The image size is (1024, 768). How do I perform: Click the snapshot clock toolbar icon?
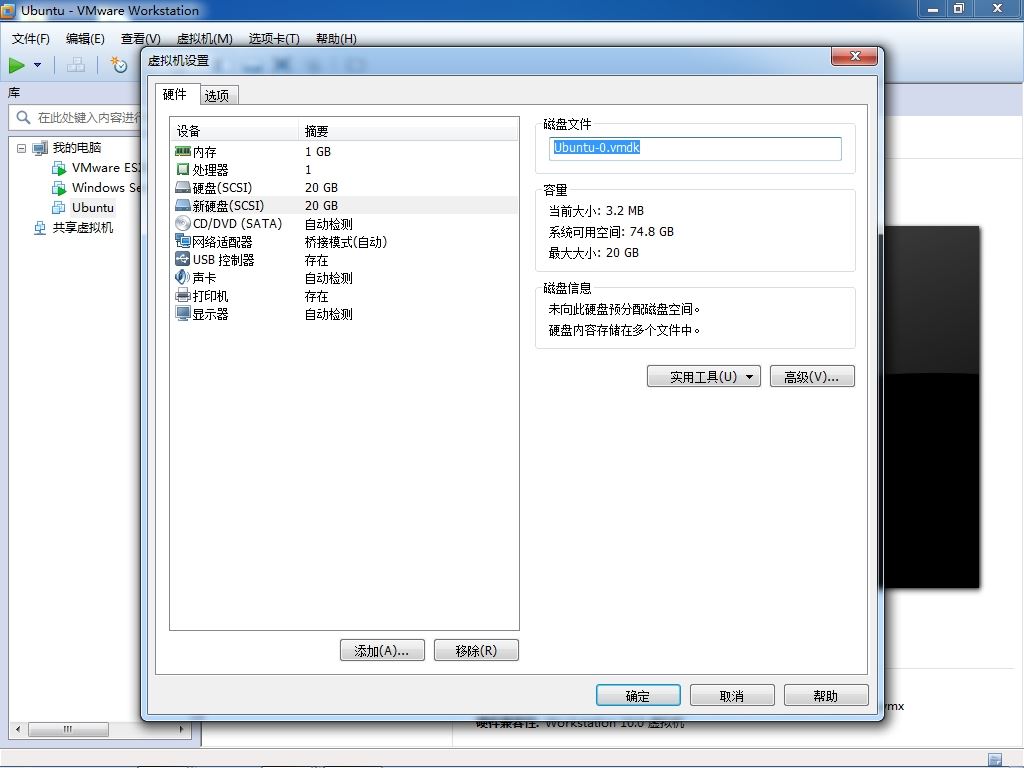tap(119, 65)
